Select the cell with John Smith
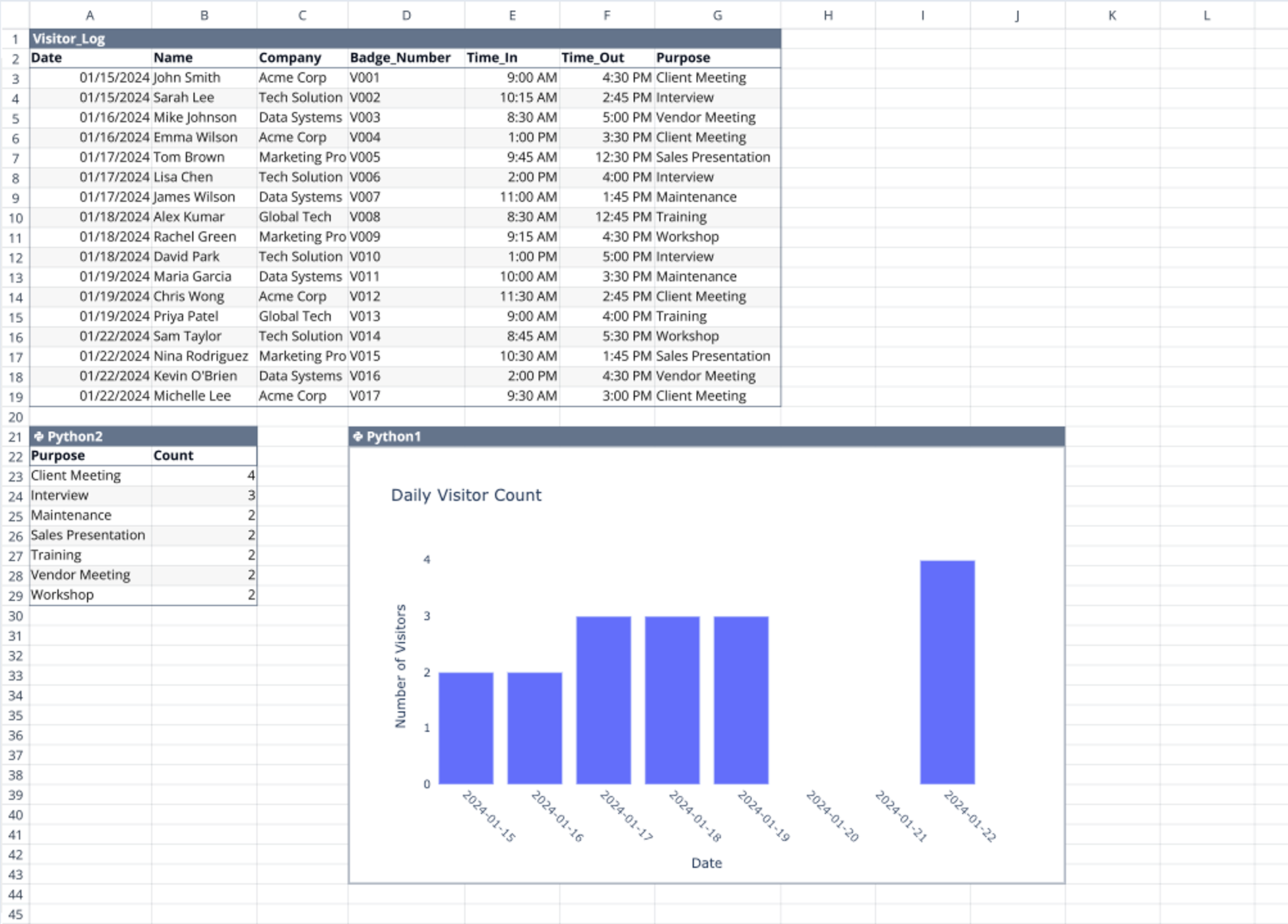 coord(204,78)
